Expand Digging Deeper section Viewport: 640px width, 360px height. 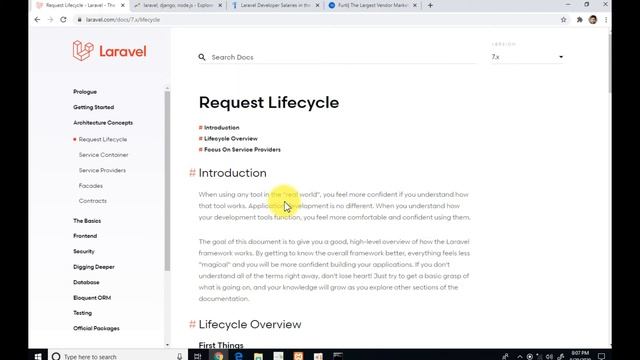94,267
